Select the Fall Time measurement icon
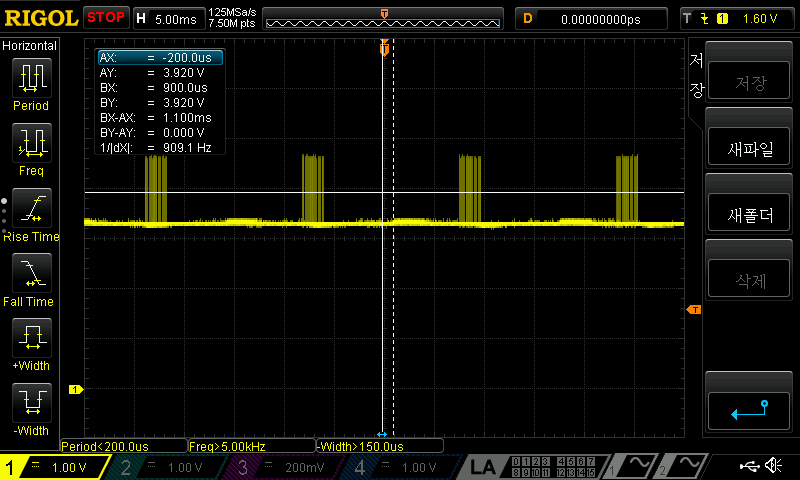This screenshot has width=800, height=480. click(x=32, y=273)
